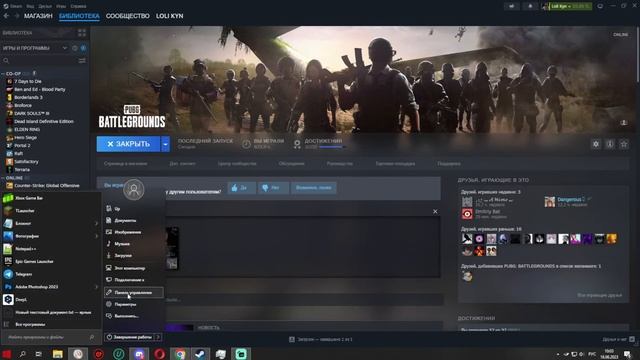Click the library search field

coord(40,60)
